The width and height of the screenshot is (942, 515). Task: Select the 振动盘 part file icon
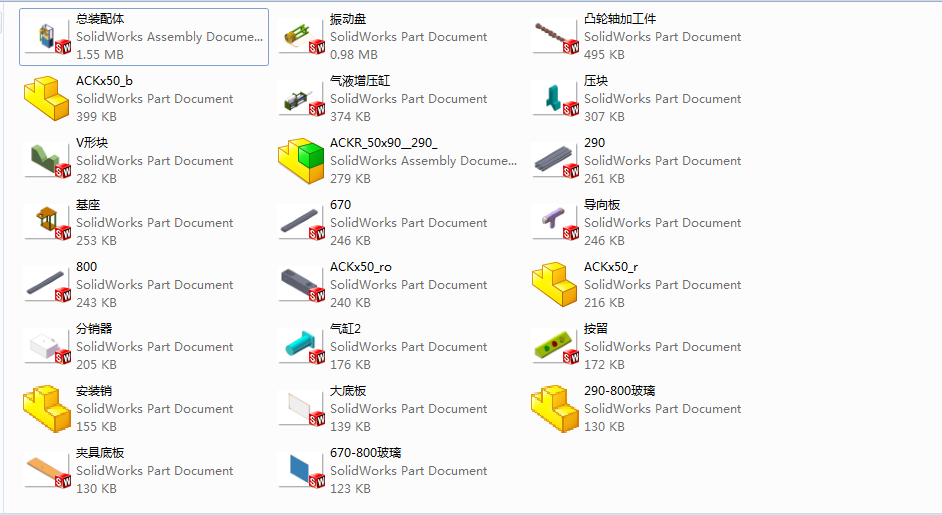(301, 37)
